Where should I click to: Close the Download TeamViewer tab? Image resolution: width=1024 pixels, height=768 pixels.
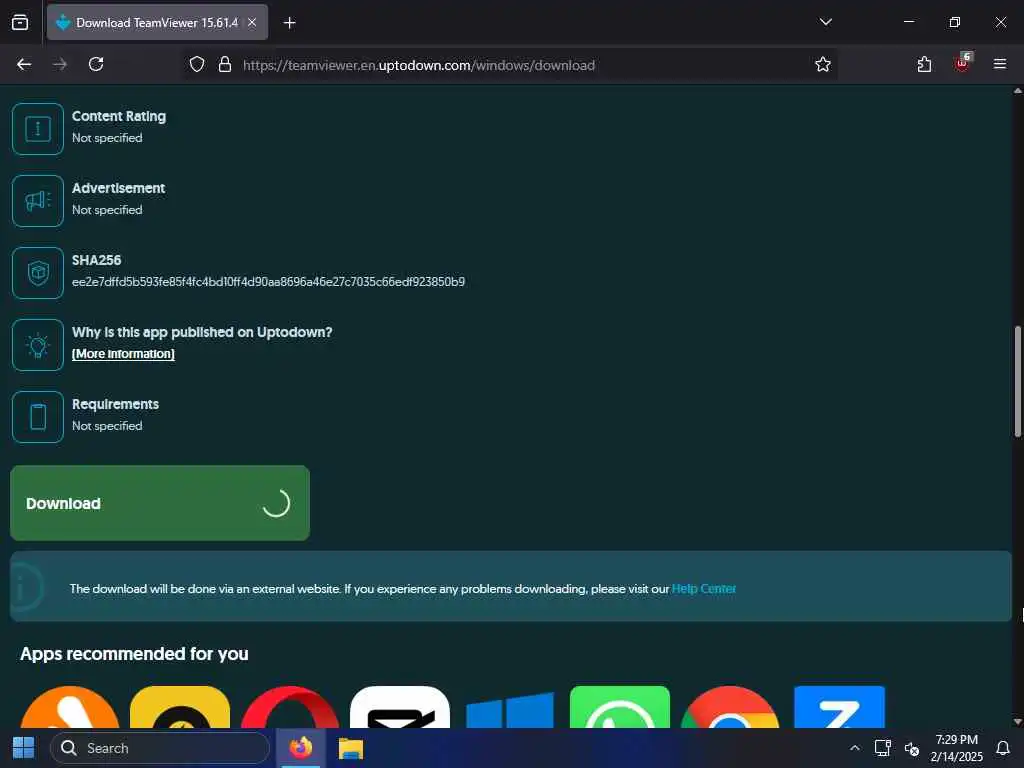tap(252, 22)
